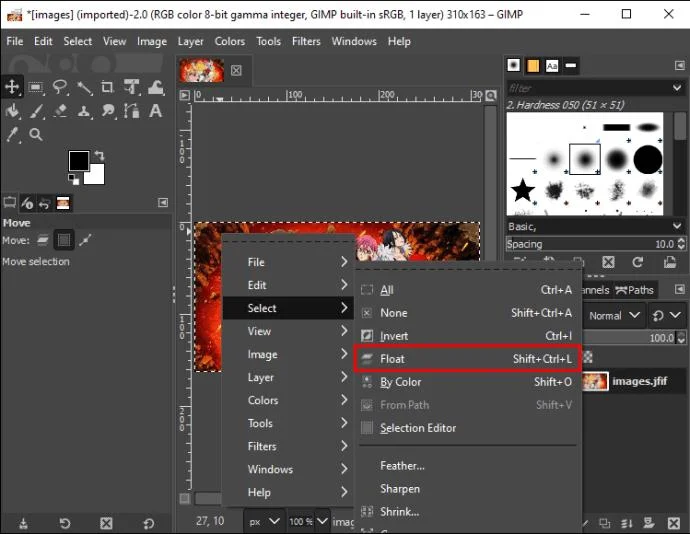This screenshot has width=690, height=534.
Task: Open the Tool Options tab
Action: [x=10, y=203]
